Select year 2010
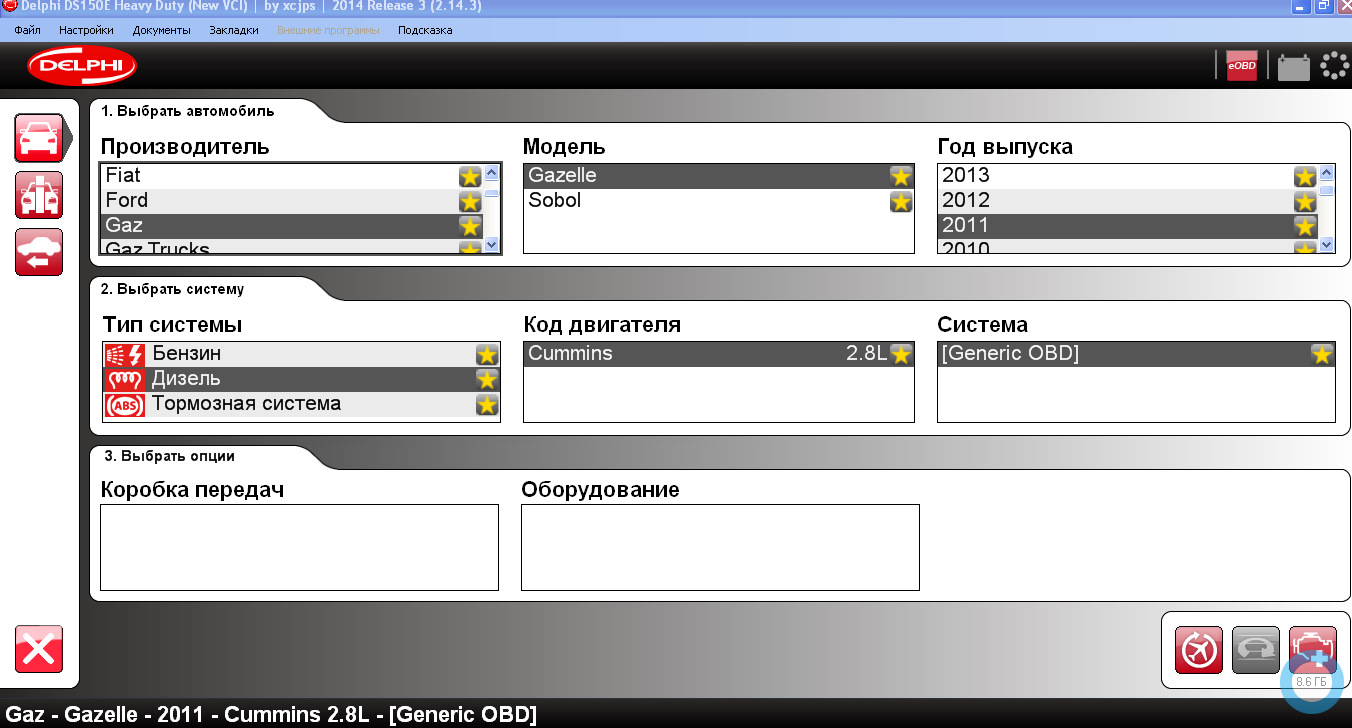This screenshot has width=1352, height=728. click(x=1128, y=247)
